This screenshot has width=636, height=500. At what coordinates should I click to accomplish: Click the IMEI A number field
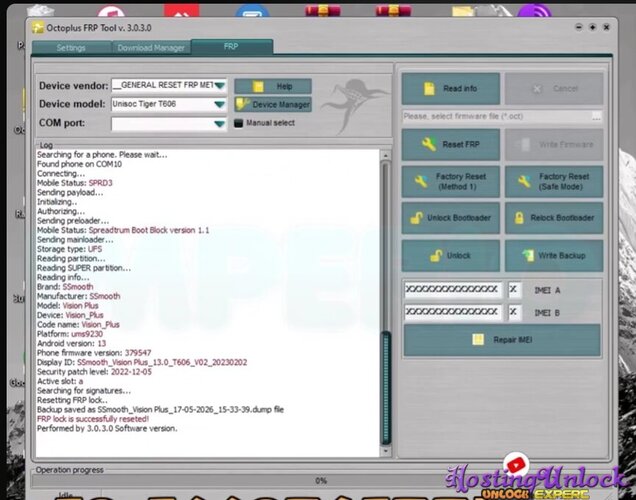tap(453, 290)
